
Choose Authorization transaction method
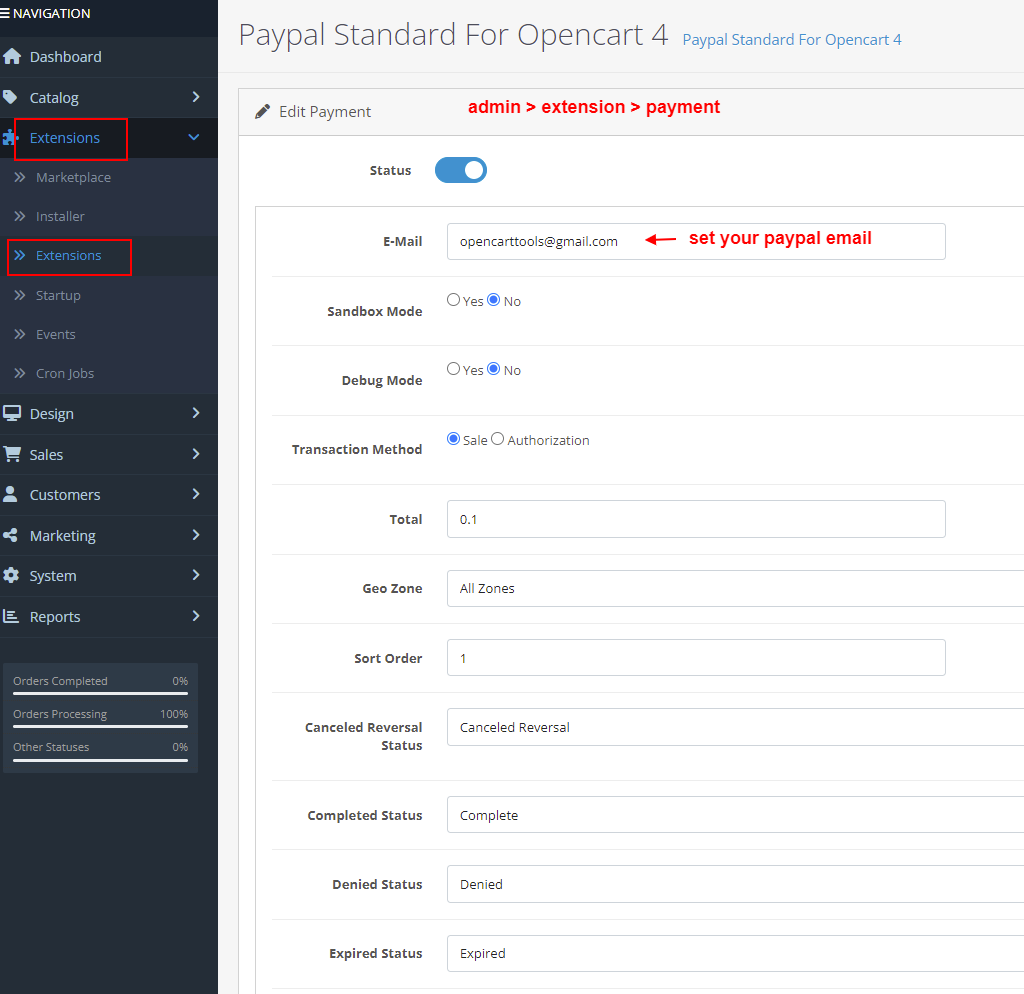point(498,439)
